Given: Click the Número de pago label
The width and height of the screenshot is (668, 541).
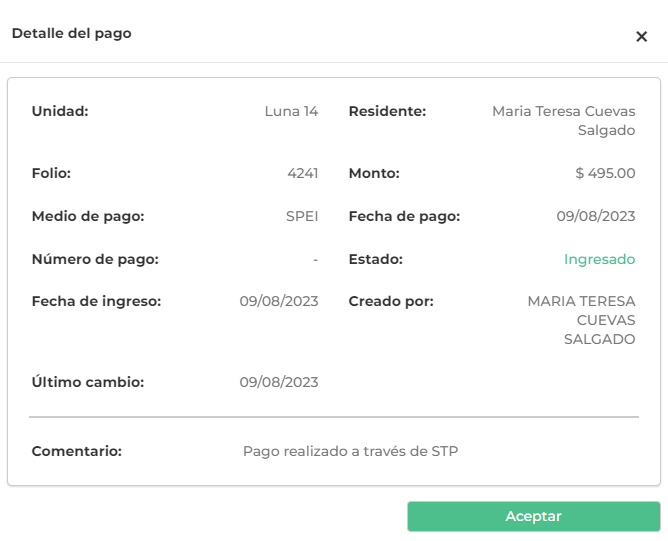Looking at the screenshot, I should [x=95, y=259].
